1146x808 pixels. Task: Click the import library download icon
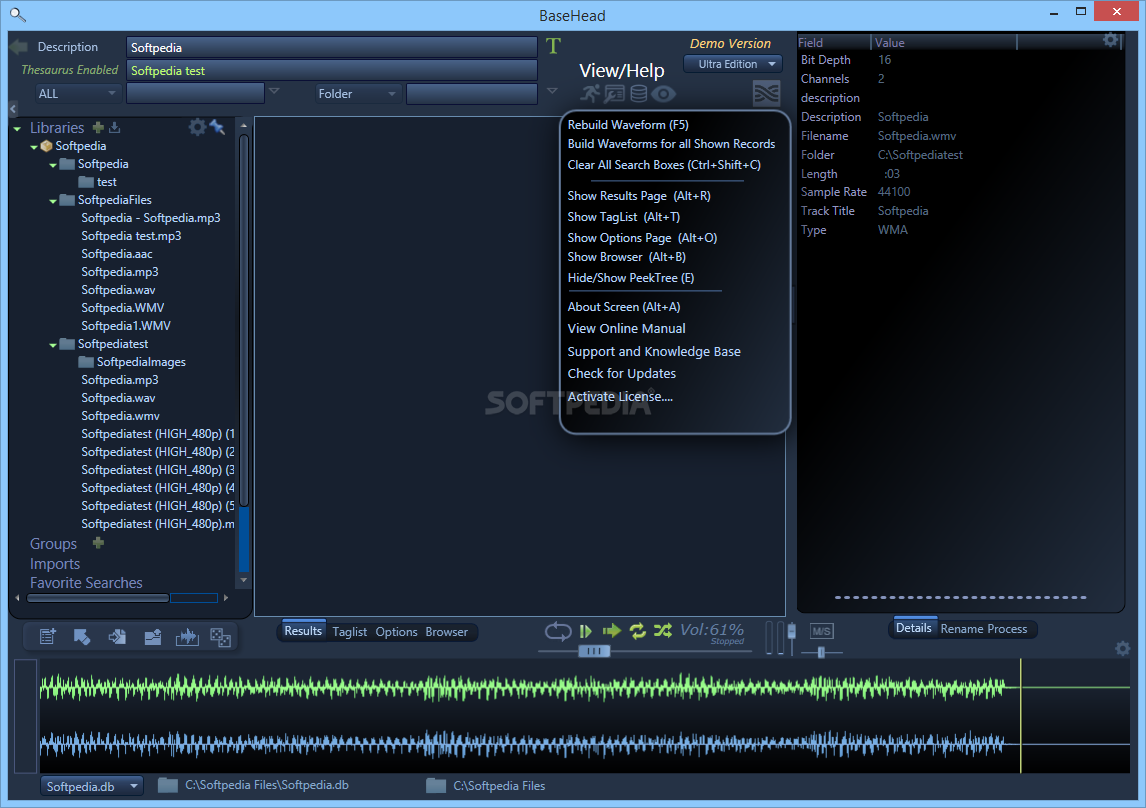point(115,127)
